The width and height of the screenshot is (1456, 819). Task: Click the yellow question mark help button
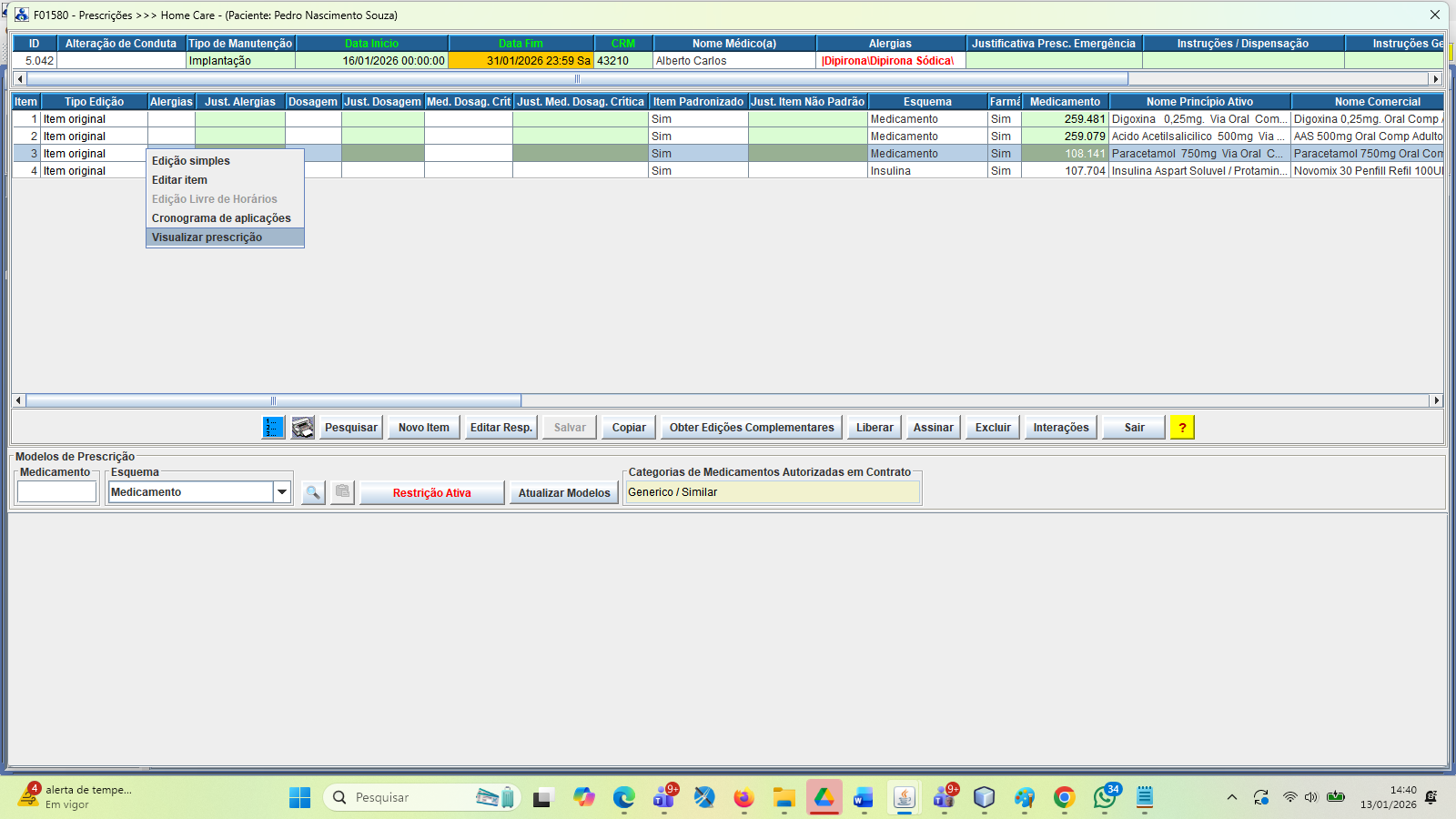(x=1182, y=428)
